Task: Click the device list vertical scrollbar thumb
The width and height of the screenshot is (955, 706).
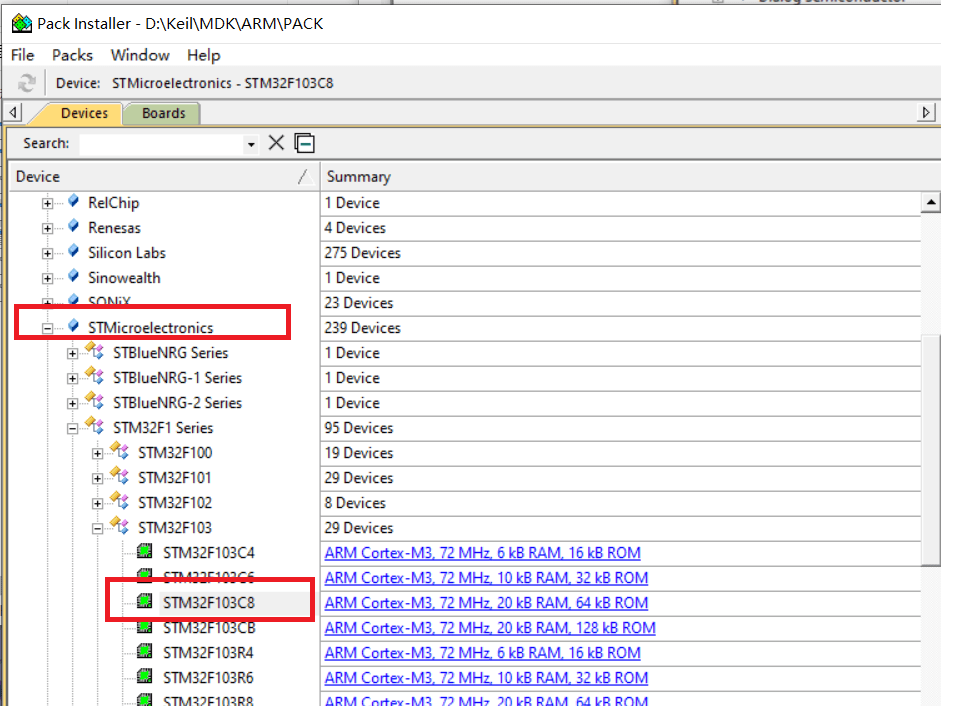Action: pos(931,450)
